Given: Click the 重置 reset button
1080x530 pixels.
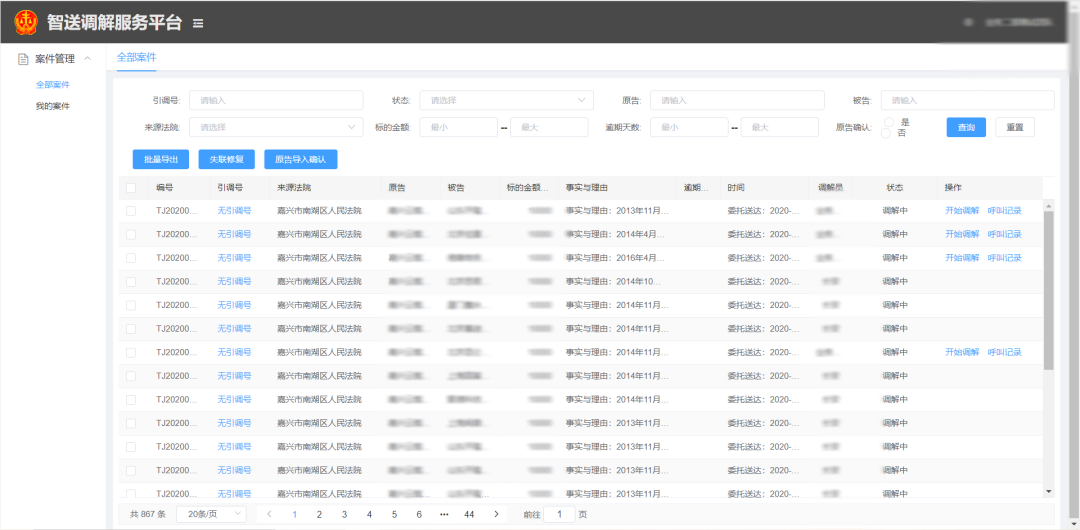Looking at the screenshot, I should (1015, 128).
